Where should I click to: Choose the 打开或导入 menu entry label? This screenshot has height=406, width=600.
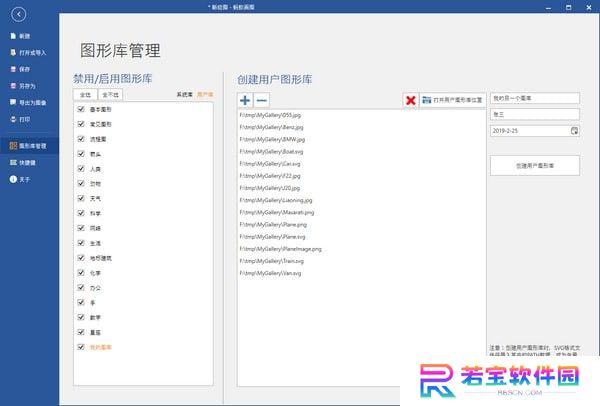(33, 53)
